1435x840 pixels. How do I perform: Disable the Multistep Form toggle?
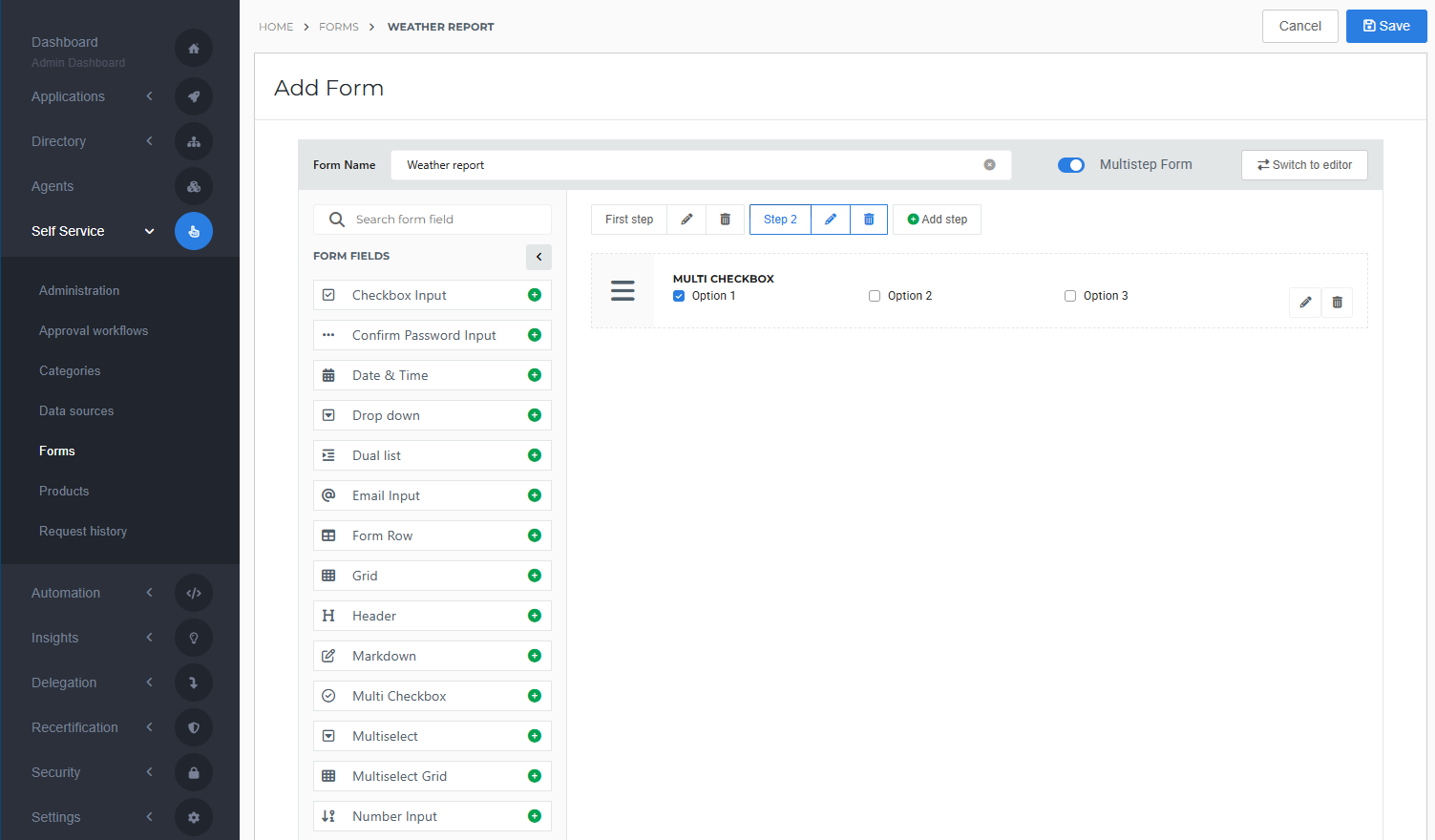[1071, 165]
